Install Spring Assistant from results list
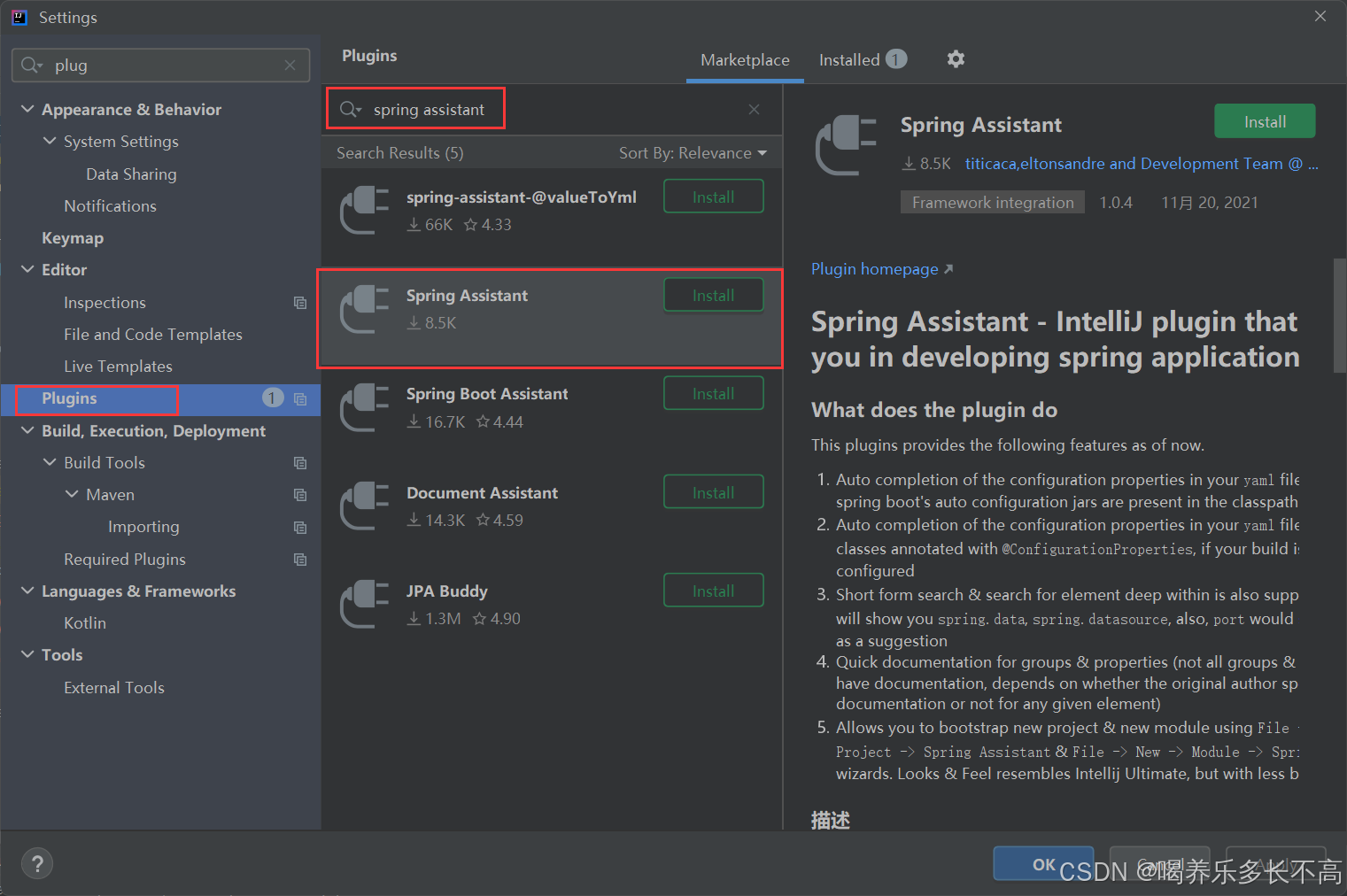 pyautogui.click(x=714, y=295)
